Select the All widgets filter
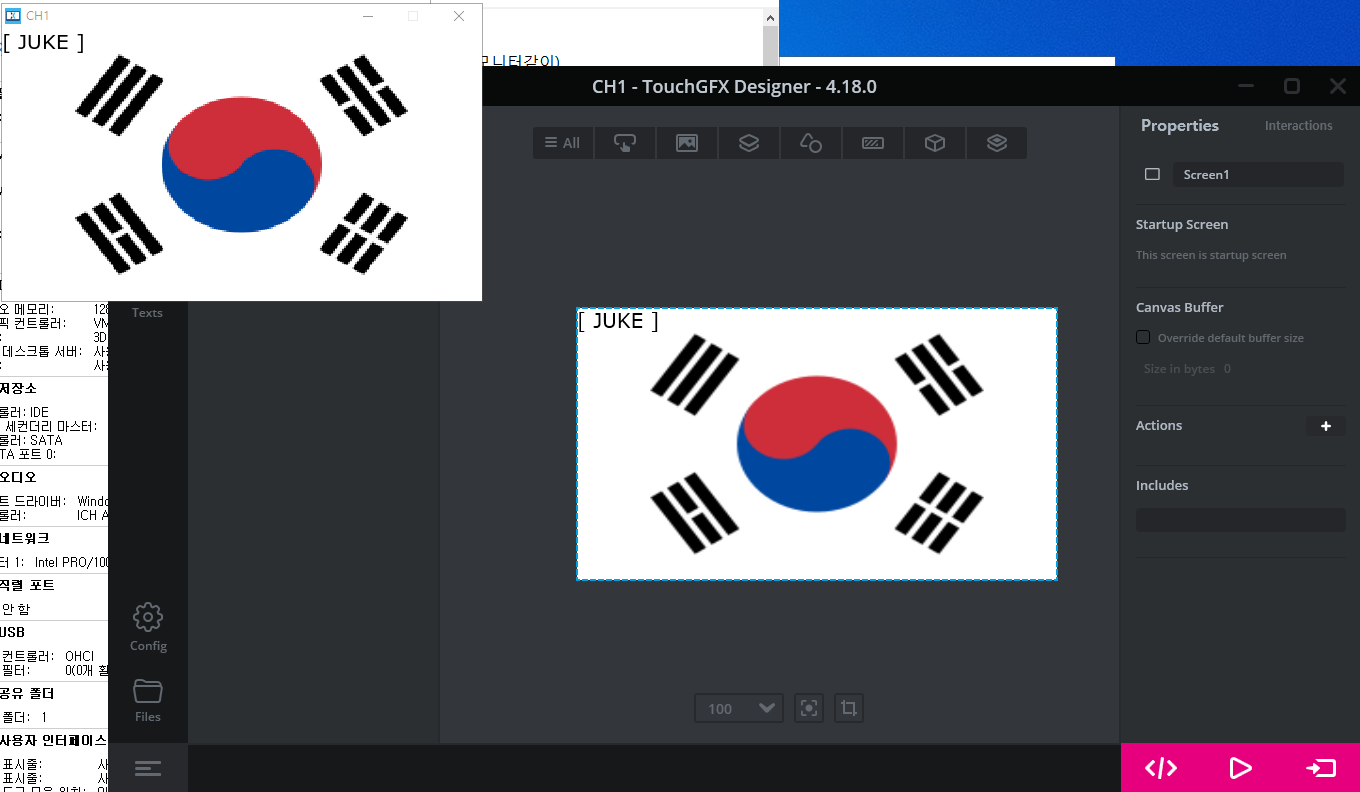Image resolution: width=1360 pixels, height=792 pixels. pos(563,143)
